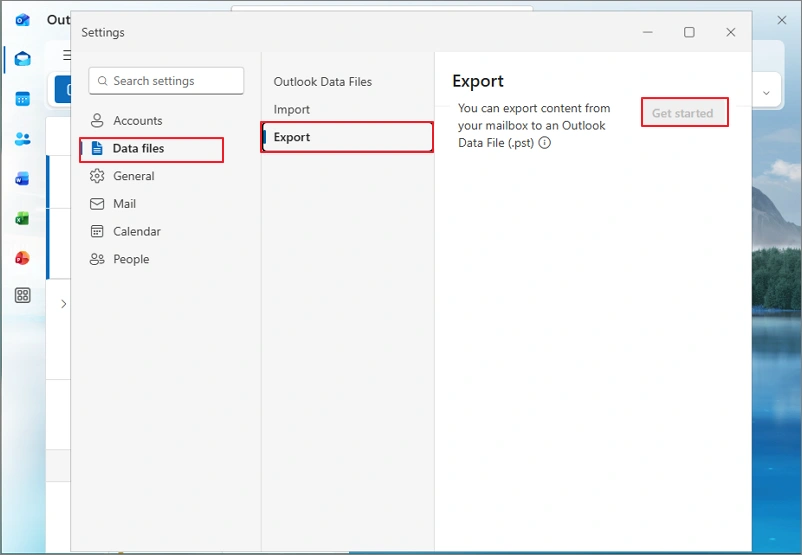Maximize the Settings window
Viewport: 802px width, 555px height.
point(689,32)
